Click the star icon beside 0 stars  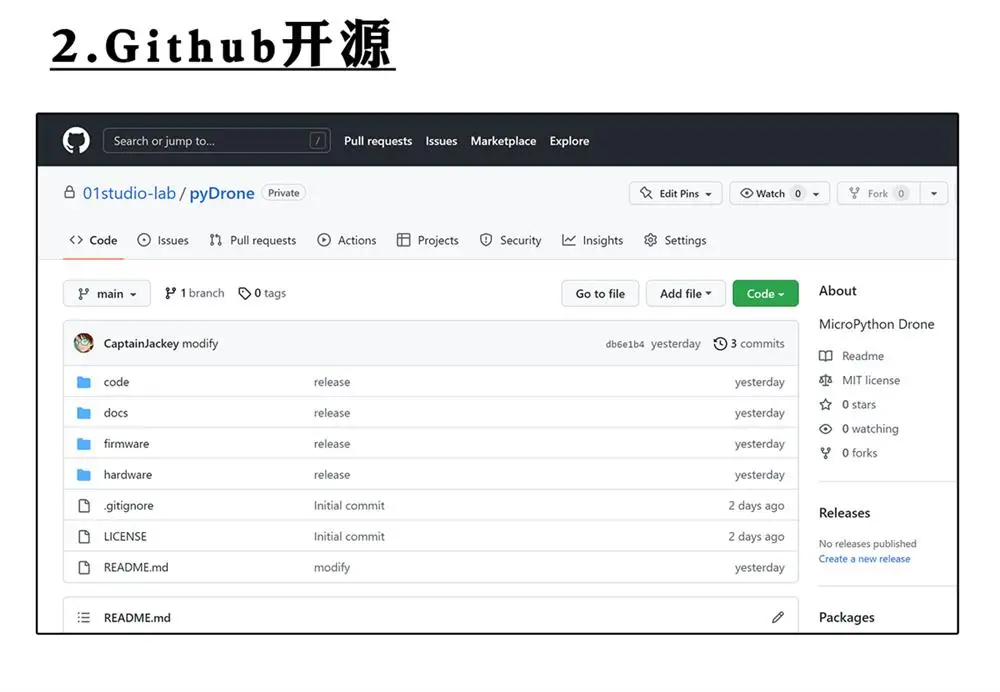point(825,404)
